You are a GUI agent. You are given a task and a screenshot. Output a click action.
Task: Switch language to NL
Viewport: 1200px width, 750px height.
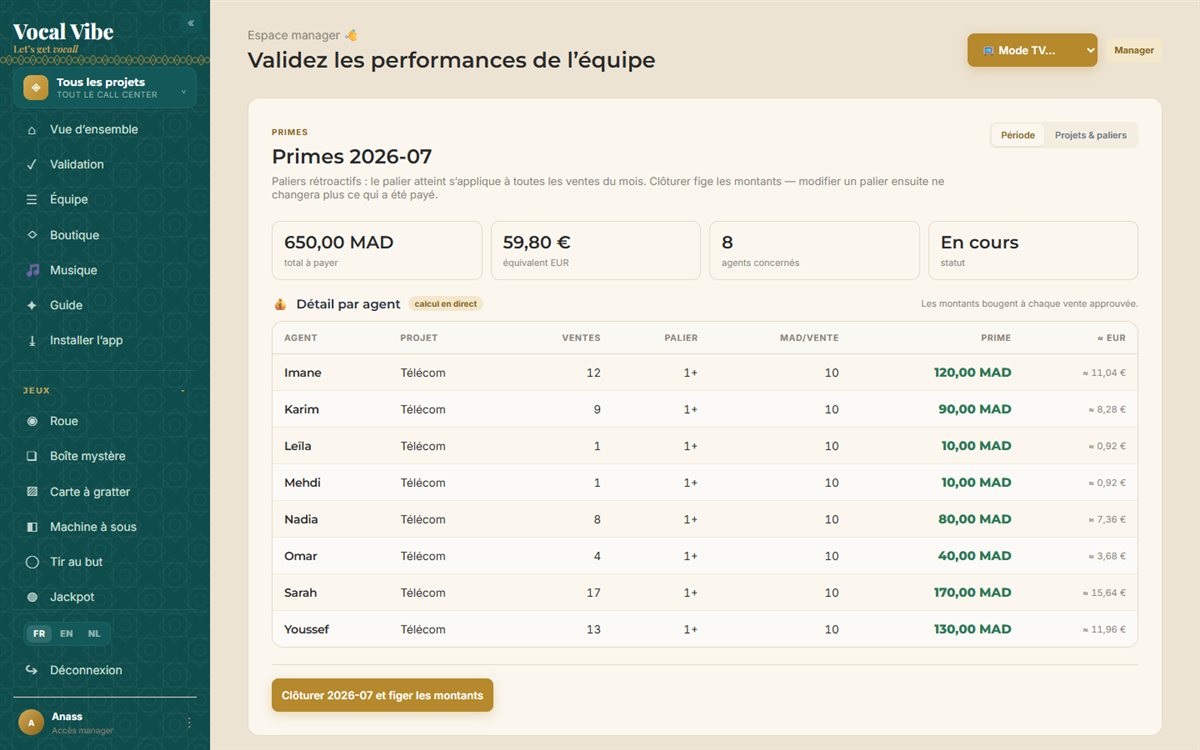(94, 634)
